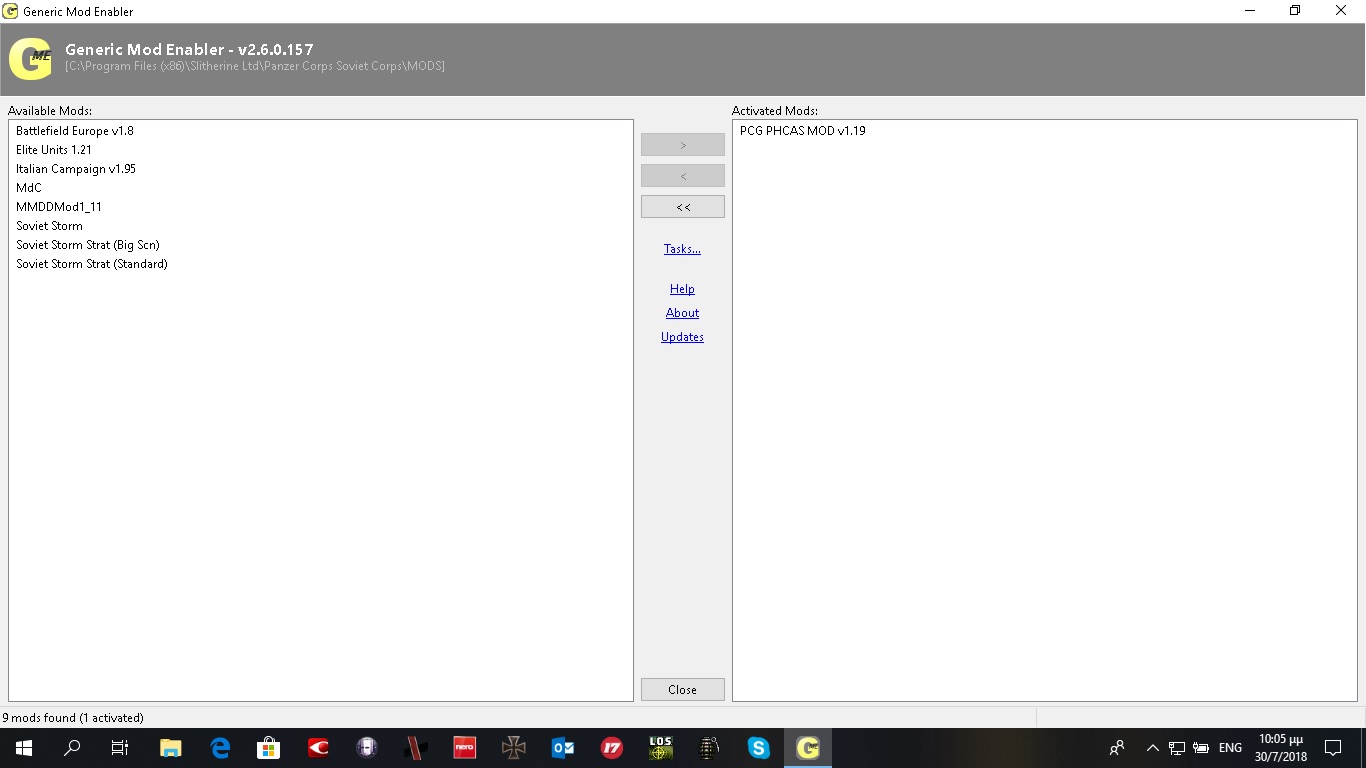Click the Activated Mods: label
The width and height of the screenshot is (1366, 768).
(775, 111)
